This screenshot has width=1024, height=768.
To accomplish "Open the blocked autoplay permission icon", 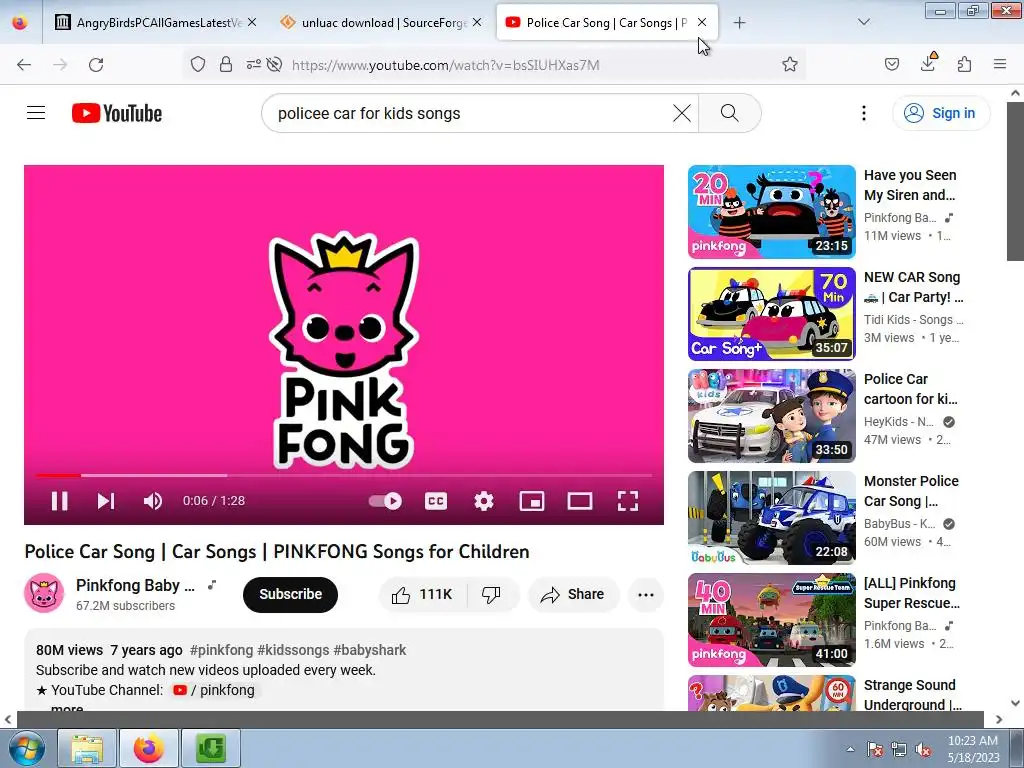I will pyautogui.click(x=275, y=64).
